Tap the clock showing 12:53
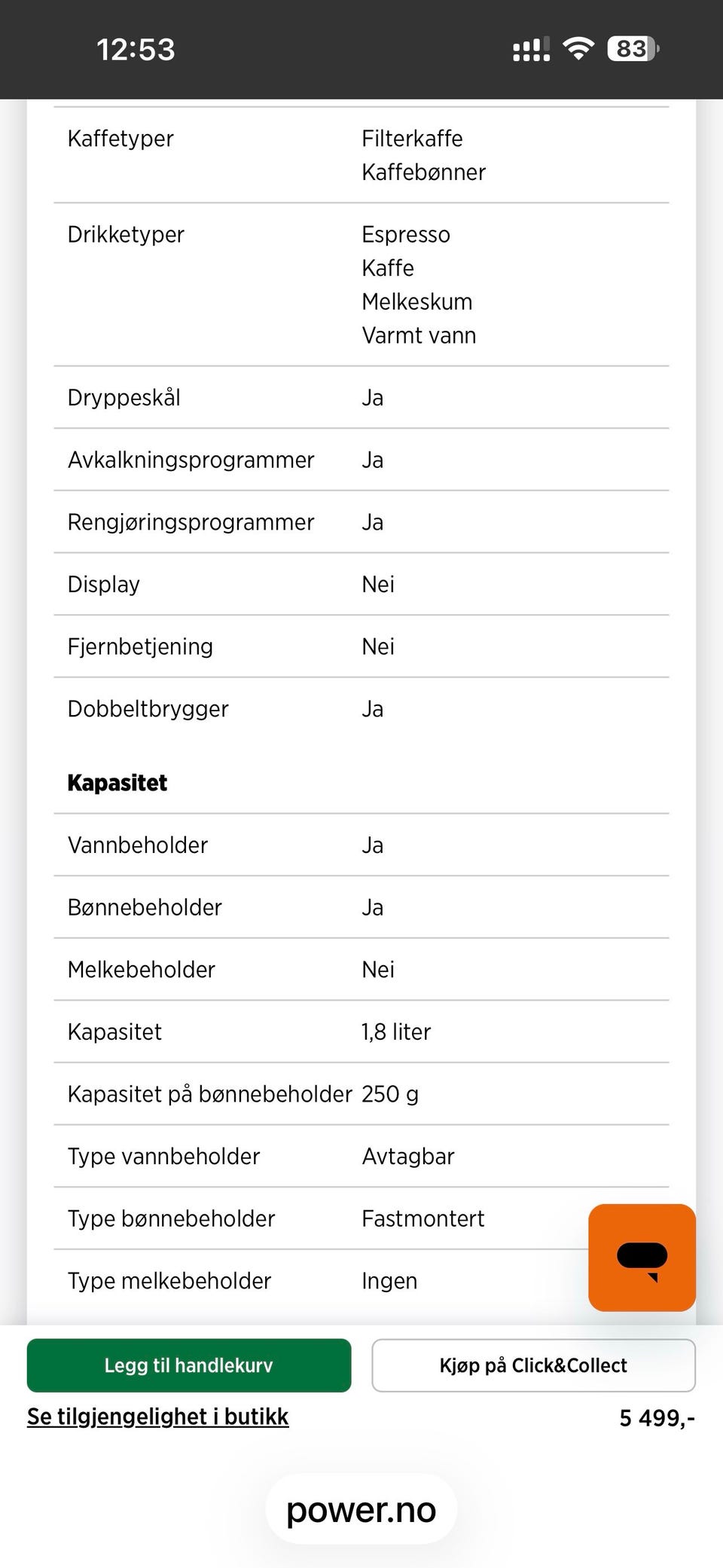 click(136, 49)
